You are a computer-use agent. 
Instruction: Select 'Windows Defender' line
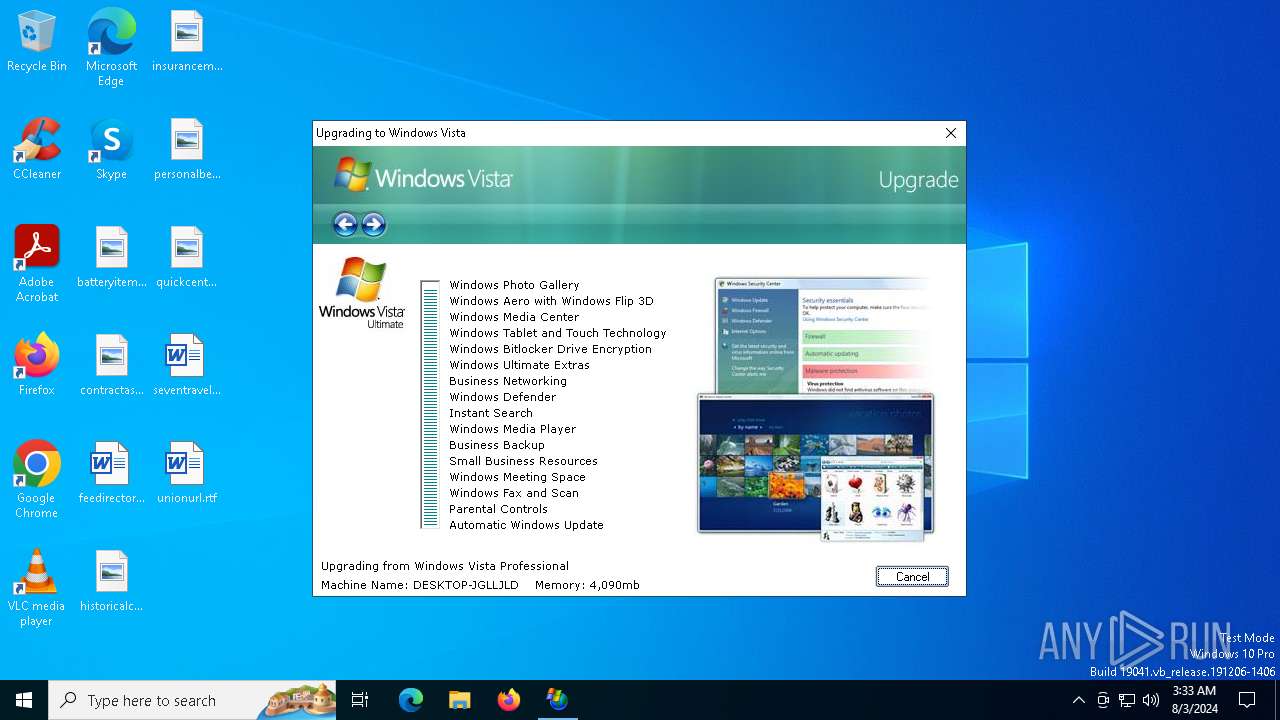[502, 397]
